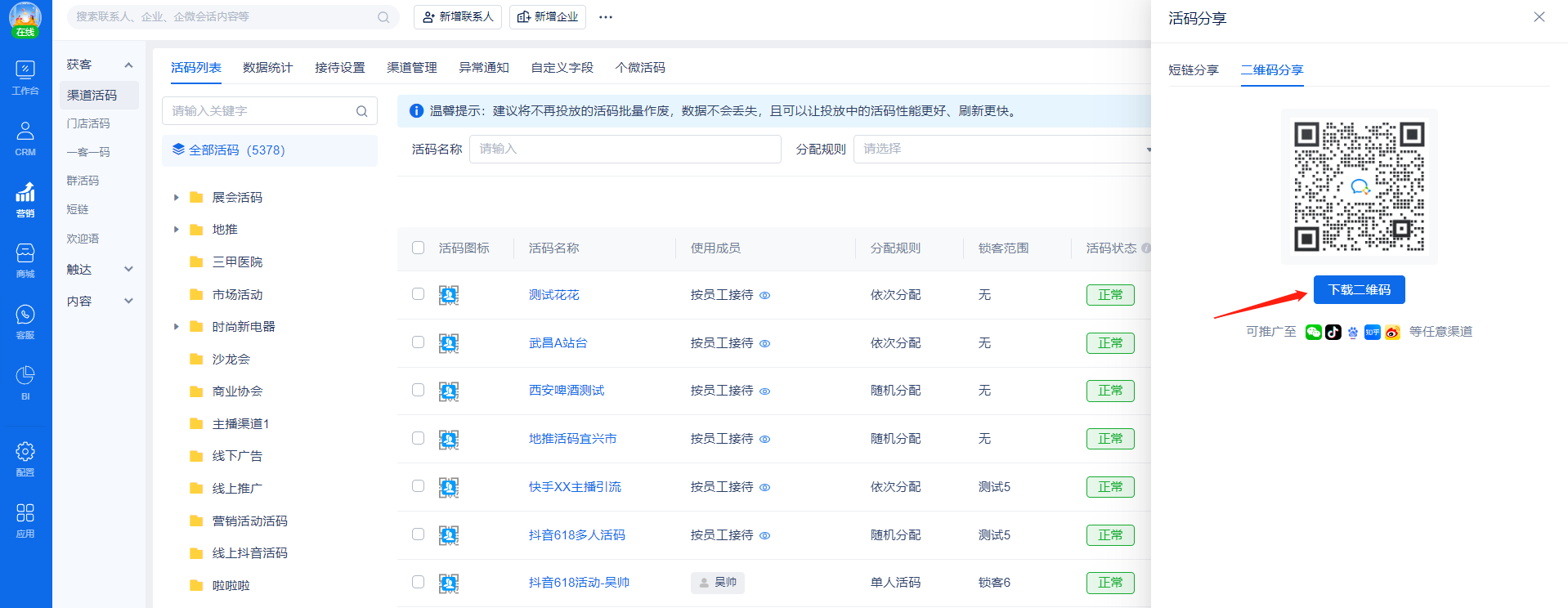Switch to the 渠道管理 tab

pyautogui.click(x=412, y=68)
